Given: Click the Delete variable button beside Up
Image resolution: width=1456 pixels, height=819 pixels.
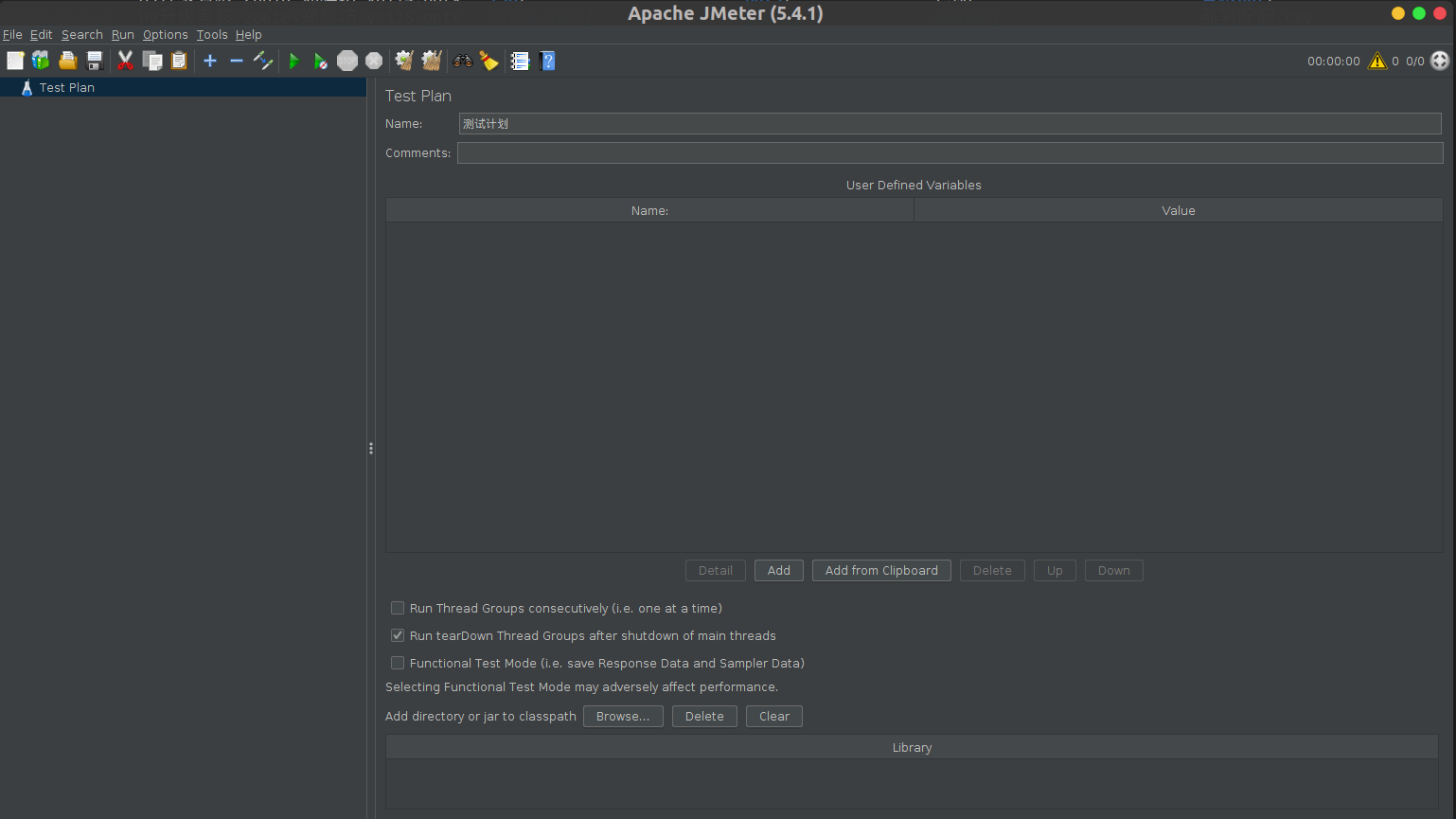Looking at the screenshot, I should [x=992, y=570].
